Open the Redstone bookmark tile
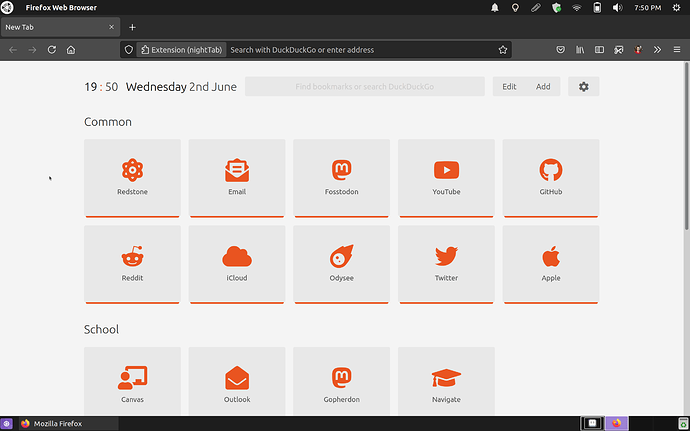This screenshot has width=690, height=431. [132, 178]
